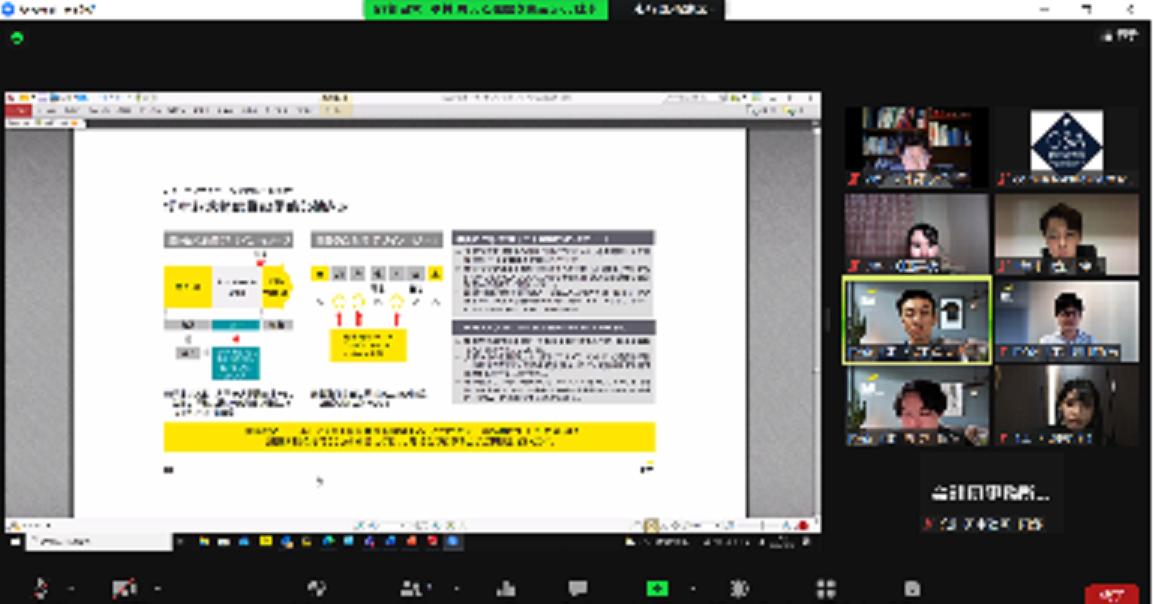Select participant video with white shirt
This screenshot has width=1153, height=604.
[1066, 320]
